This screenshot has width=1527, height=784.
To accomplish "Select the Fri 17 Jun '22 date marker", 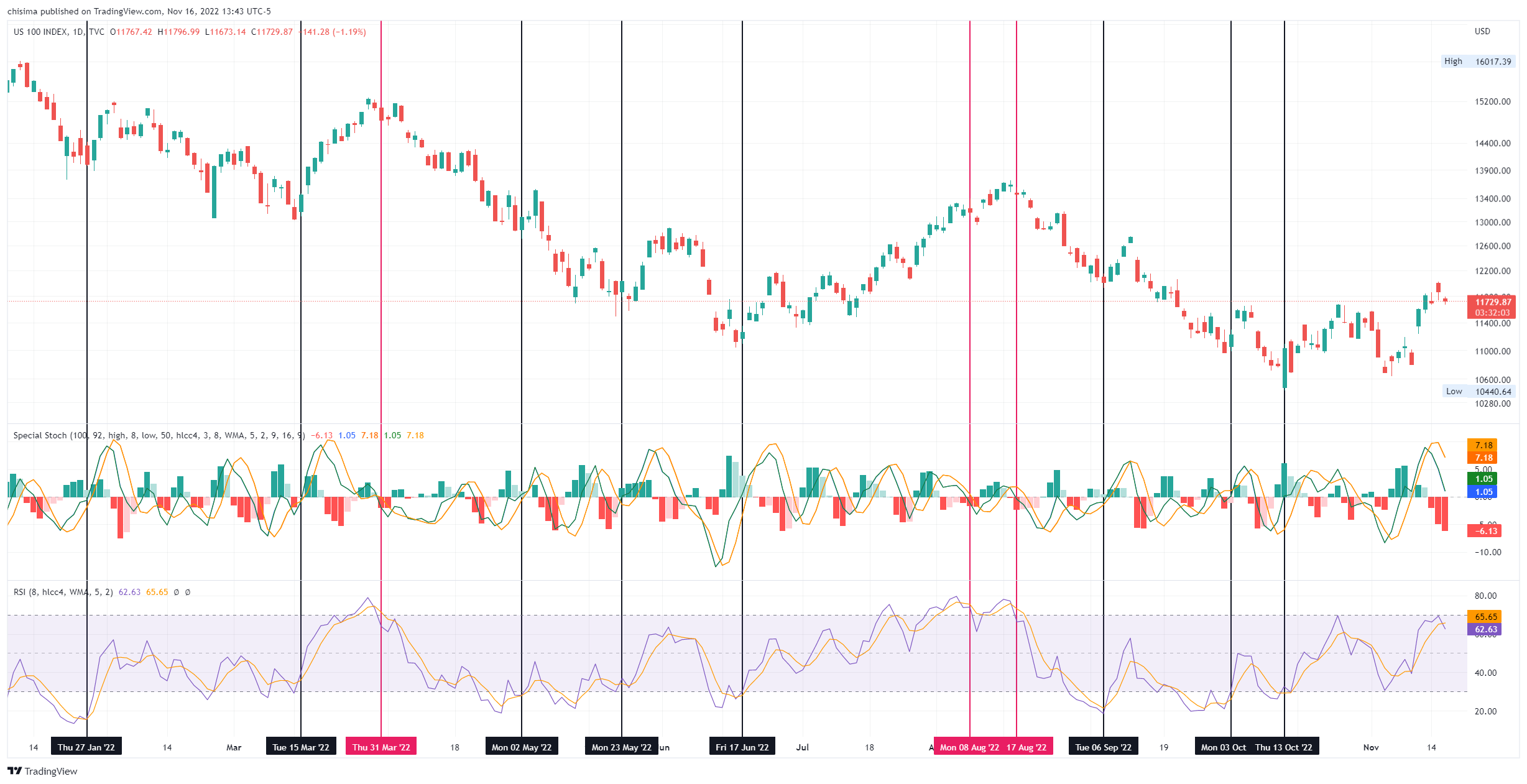I will [742, 747].
